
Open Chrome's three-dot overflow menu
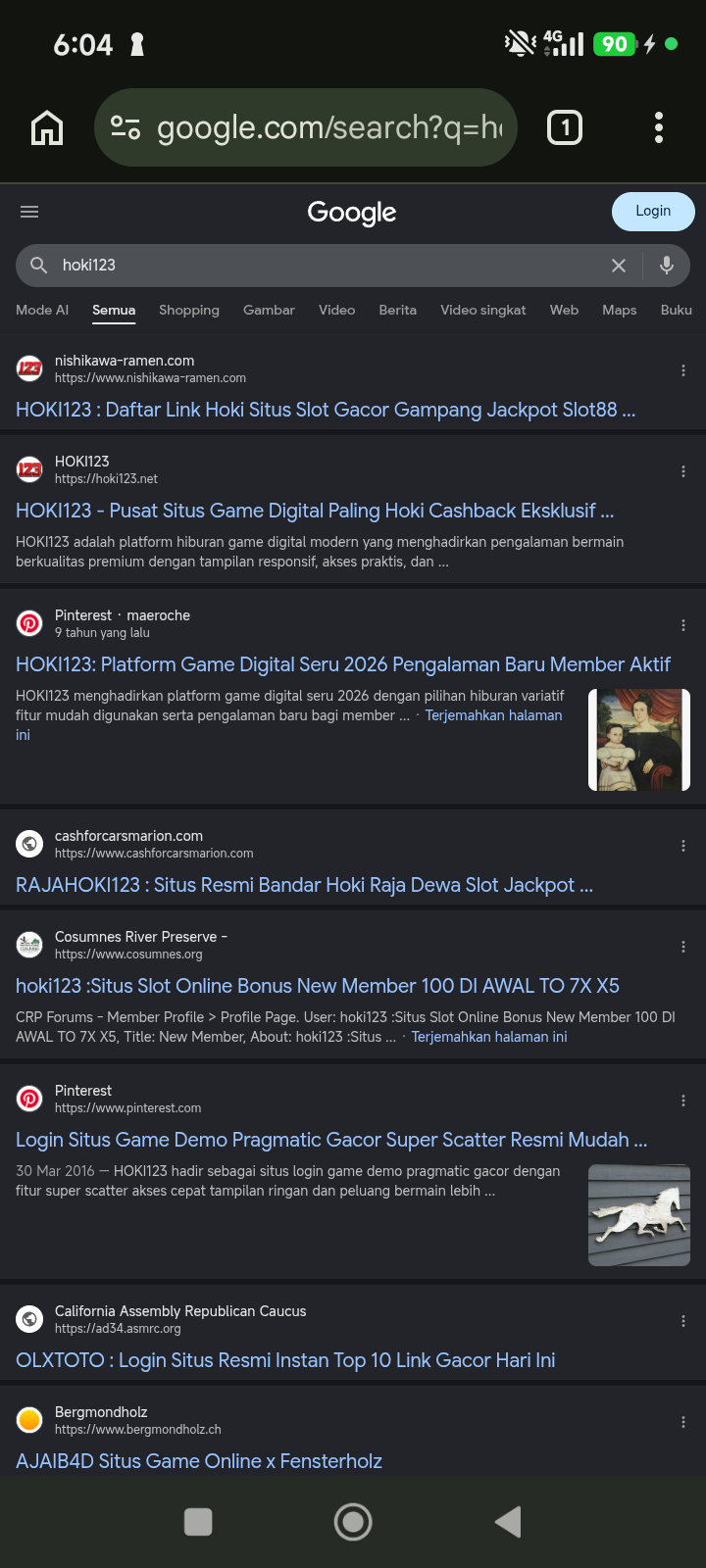point(659,127)
